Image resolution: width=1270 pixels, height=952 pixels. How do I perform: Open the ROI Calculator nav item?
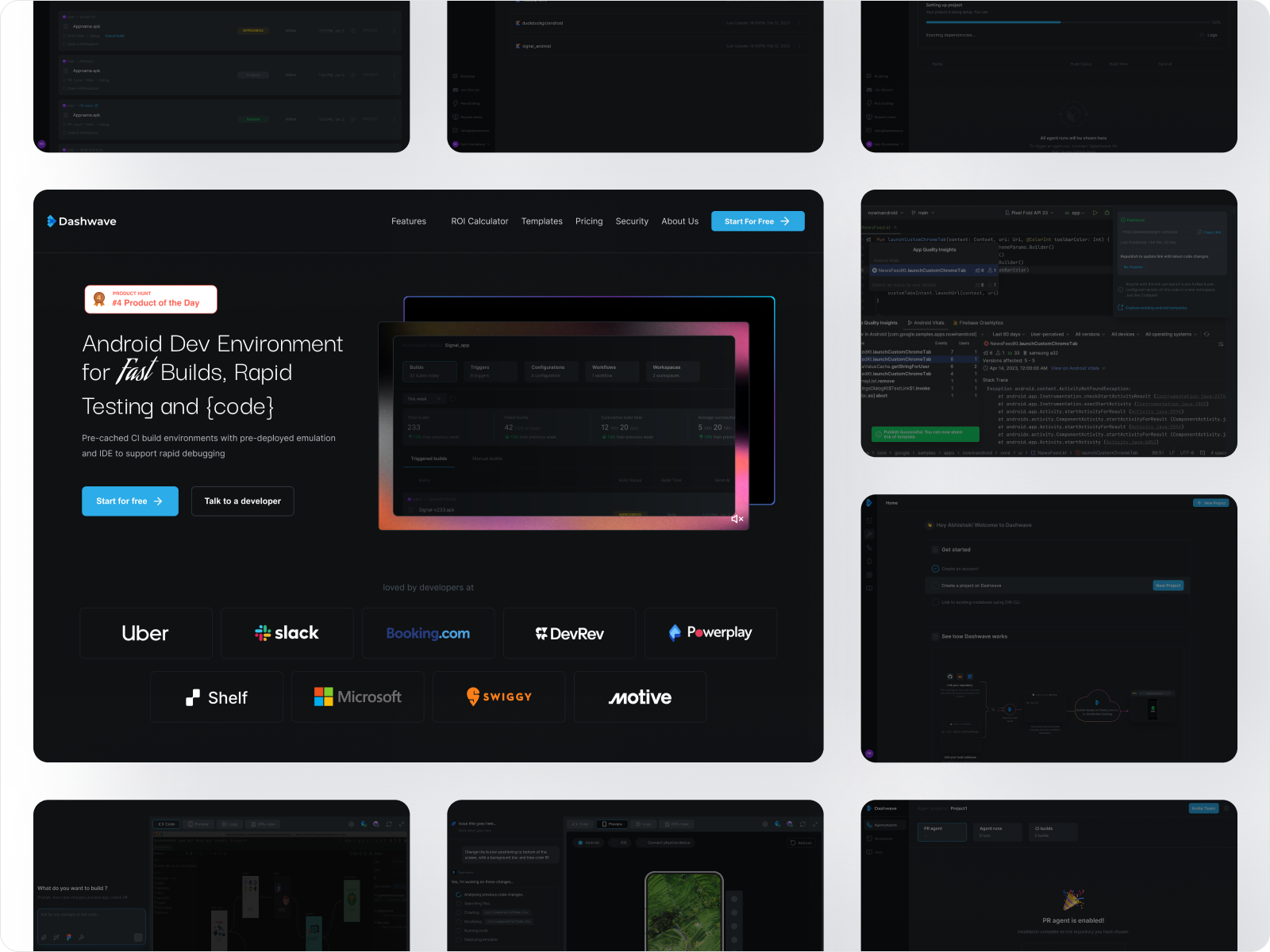point(479,221)
